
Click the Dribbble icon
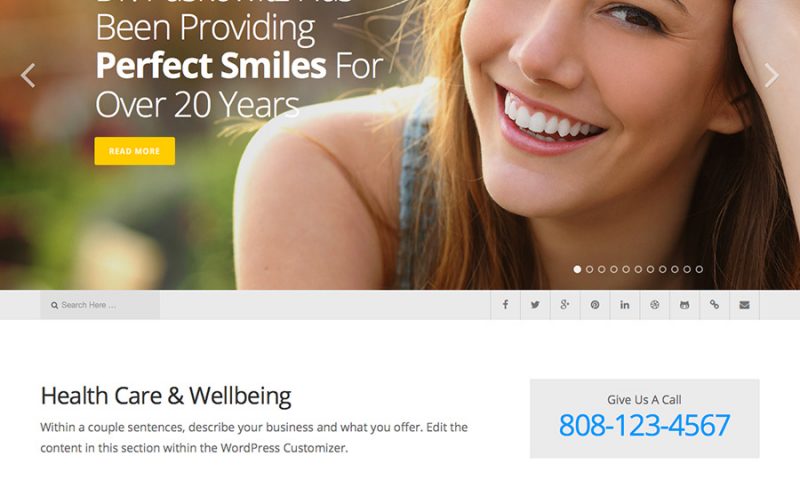point(655,305)
